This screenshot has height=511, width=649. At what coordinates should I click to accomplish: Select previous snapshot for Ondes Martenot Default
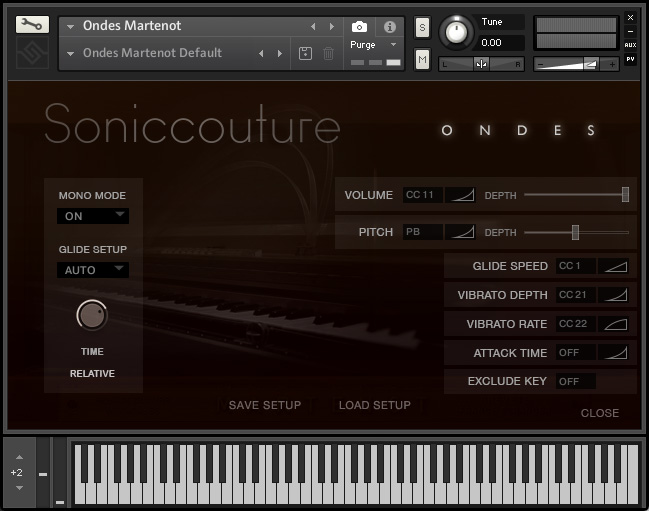coord(261,53)
